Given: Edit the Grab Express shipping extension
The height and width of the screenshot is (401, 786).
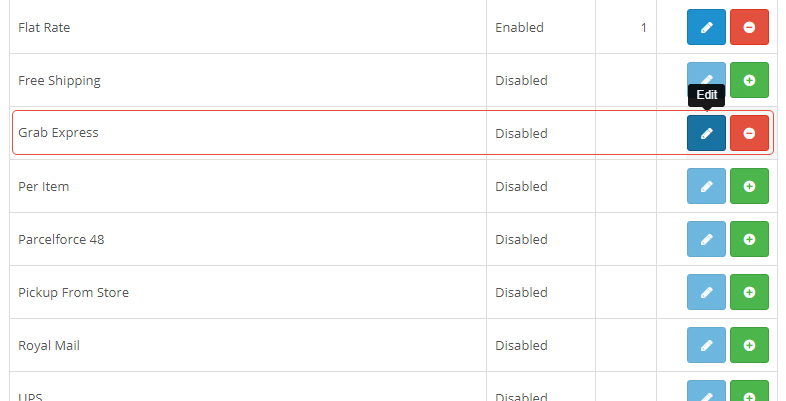Looking at the screenshot, I should pos(706,133).
